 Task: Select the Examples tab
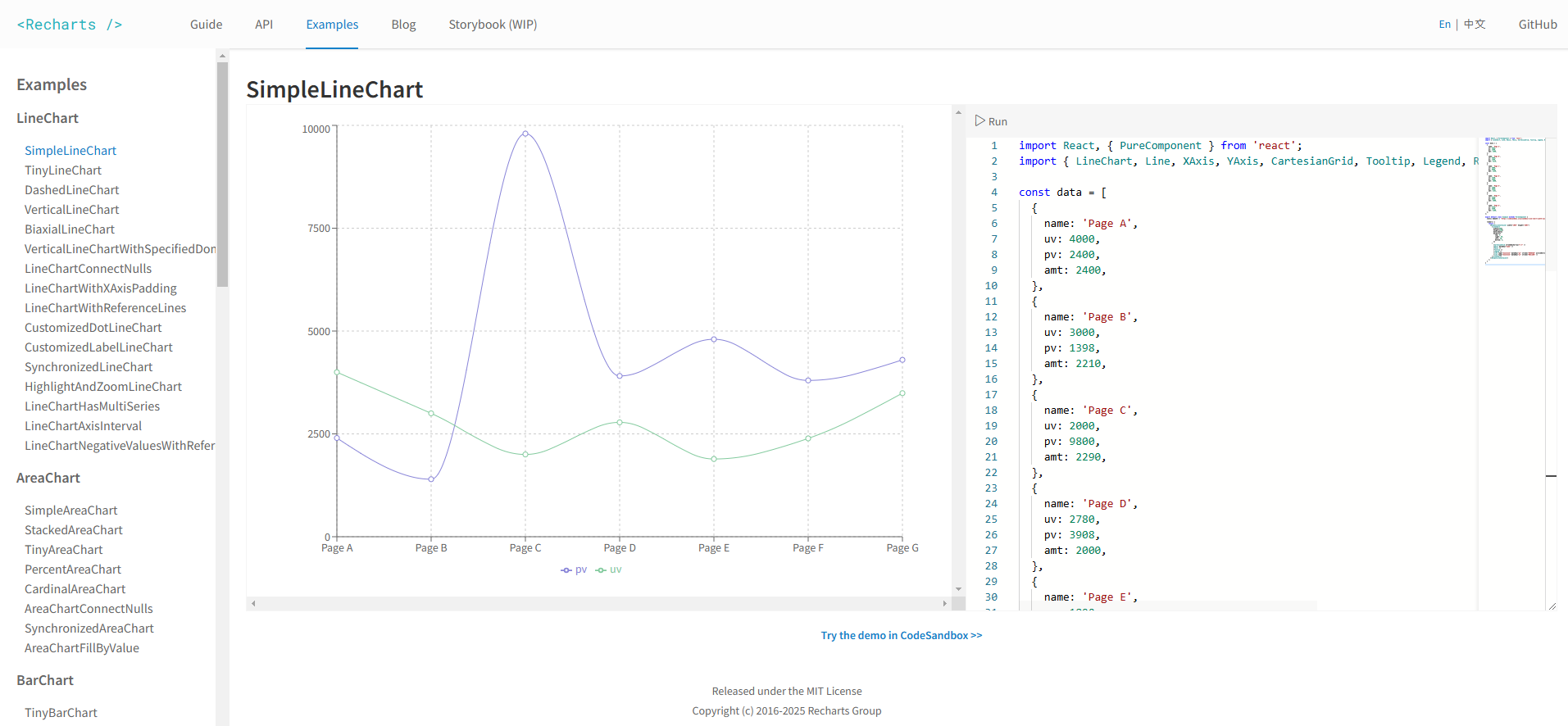click(332, 25)
